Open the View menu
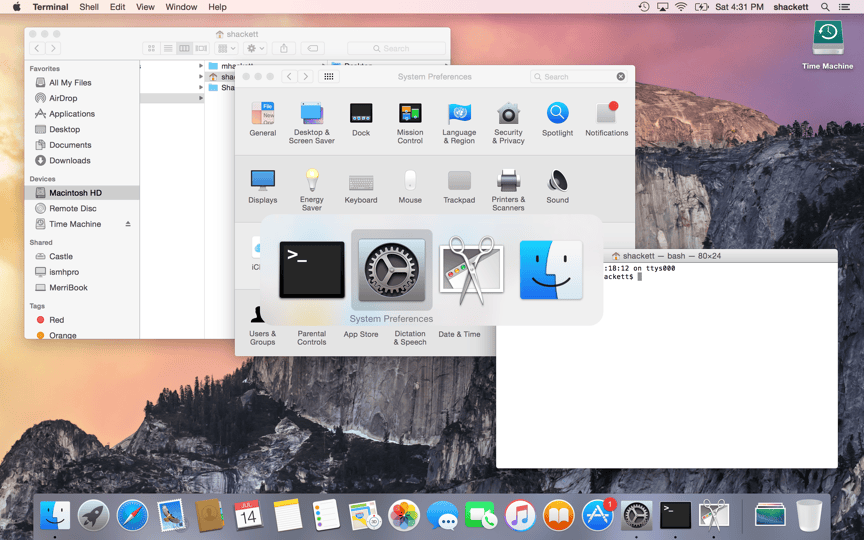The height and width of the screenshot is (540, 864). [x=145, y=7]
